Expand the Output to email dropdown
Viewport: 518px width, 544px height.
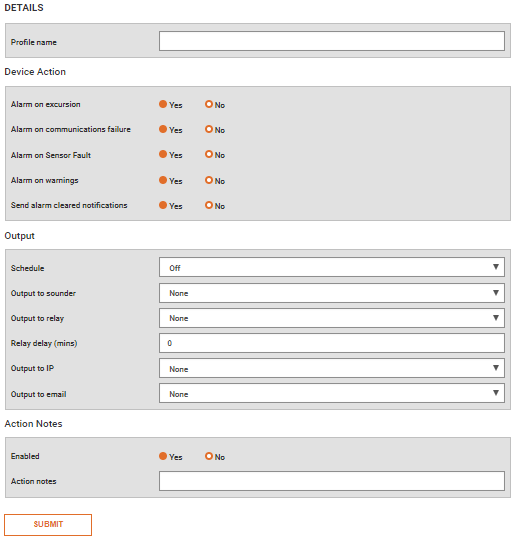(332, 393)
